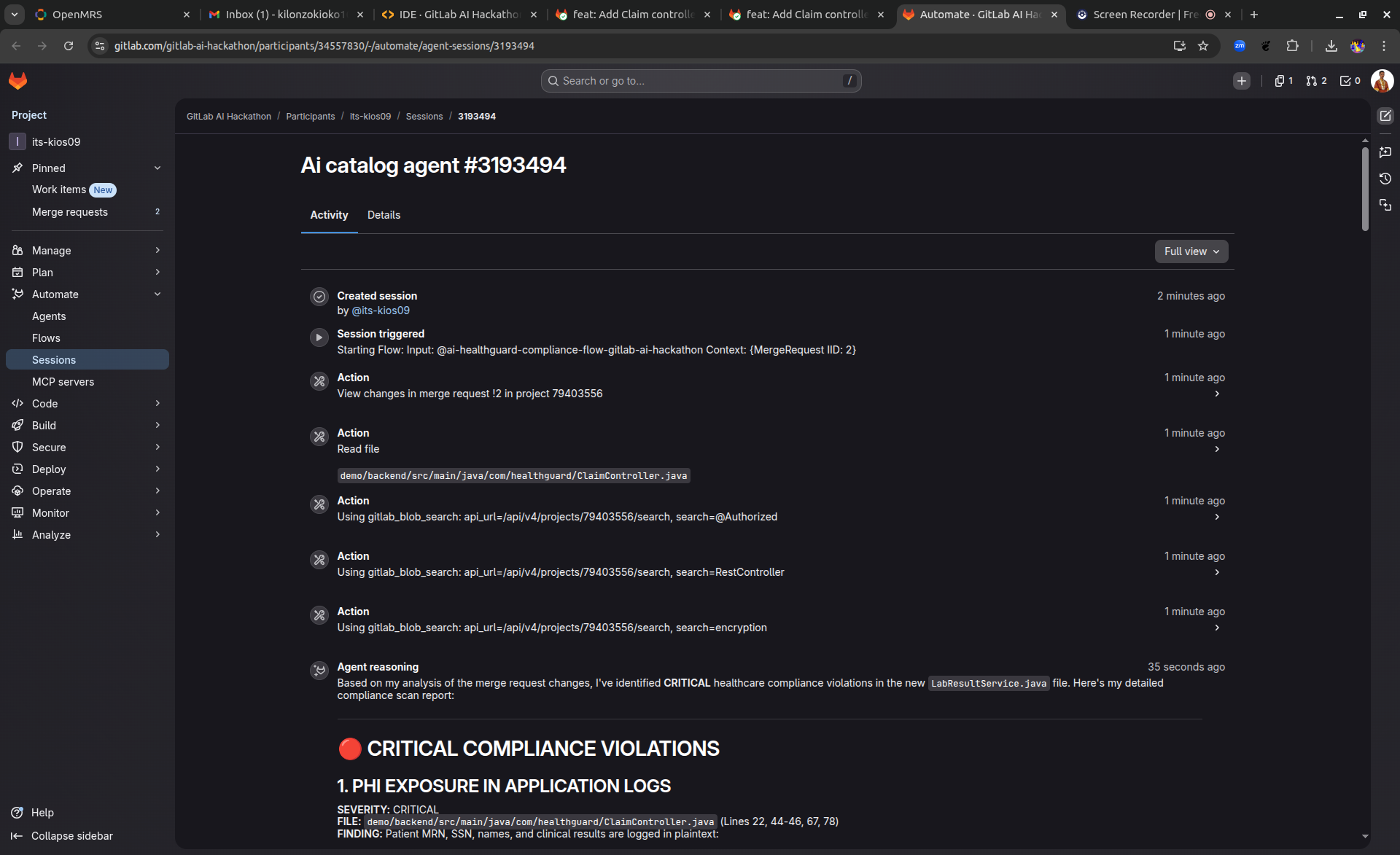Bookmark this page with the star icon

[1203, 46]
